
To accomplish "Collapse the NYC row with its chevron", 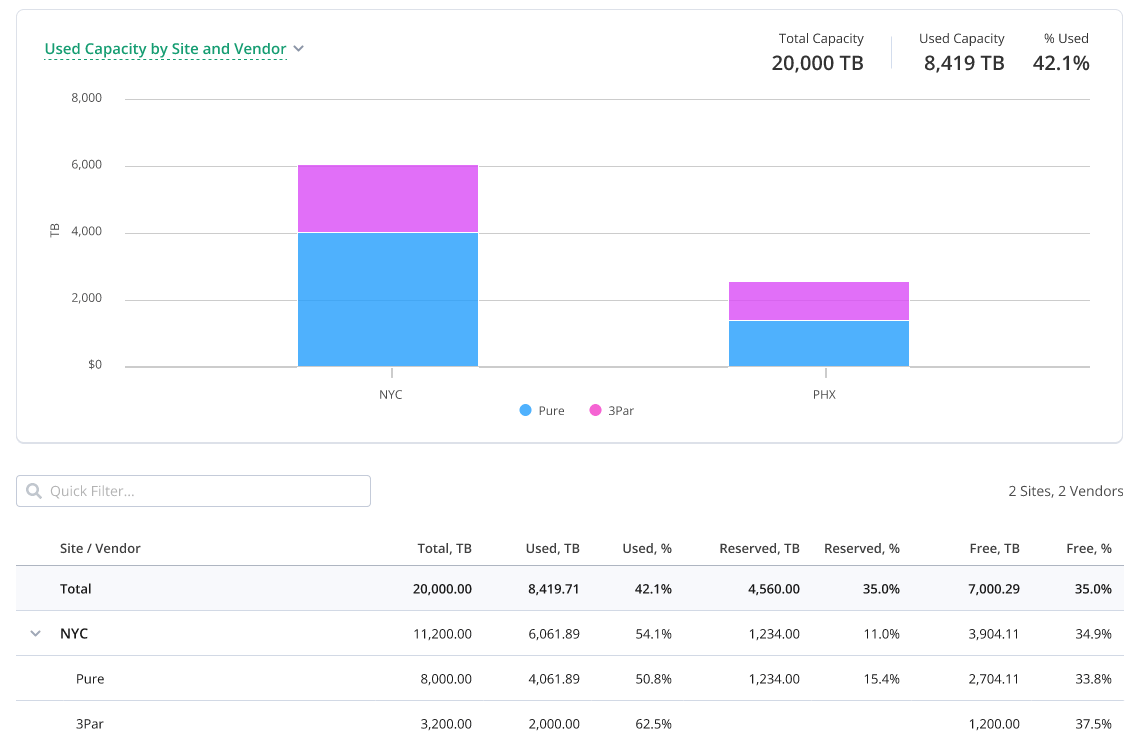I will (35, 634).
